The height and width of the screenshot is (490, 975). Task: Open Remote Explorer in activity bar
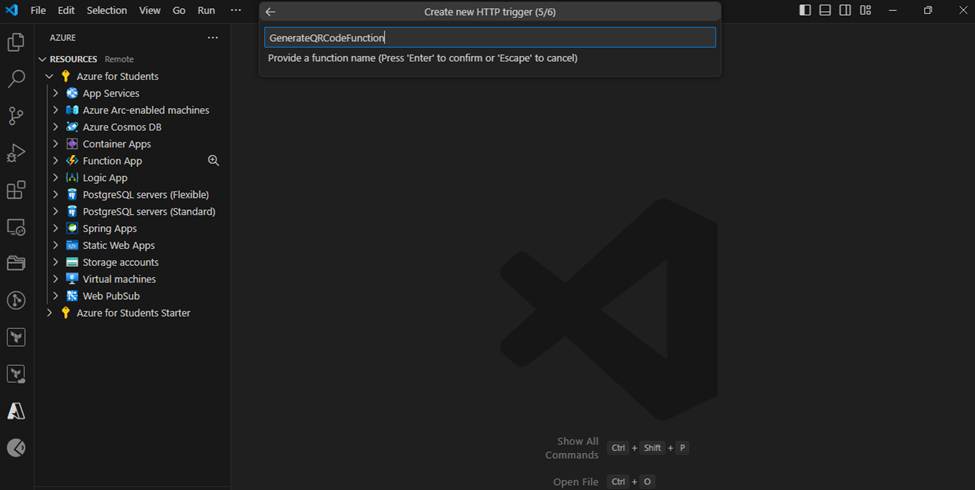(16, 227)
